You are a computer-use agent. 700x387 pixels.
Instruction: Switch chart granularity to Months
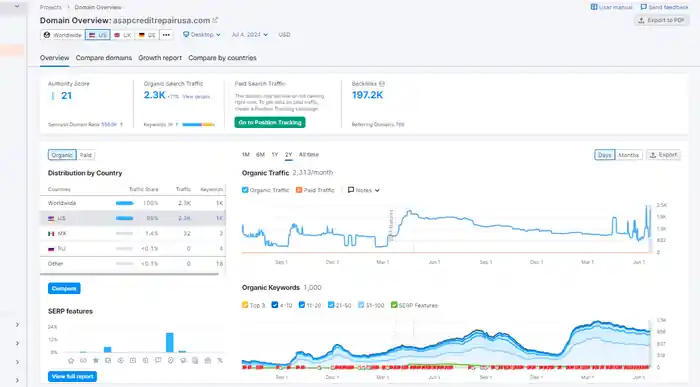pyautogui.click(x=629, y=155)
